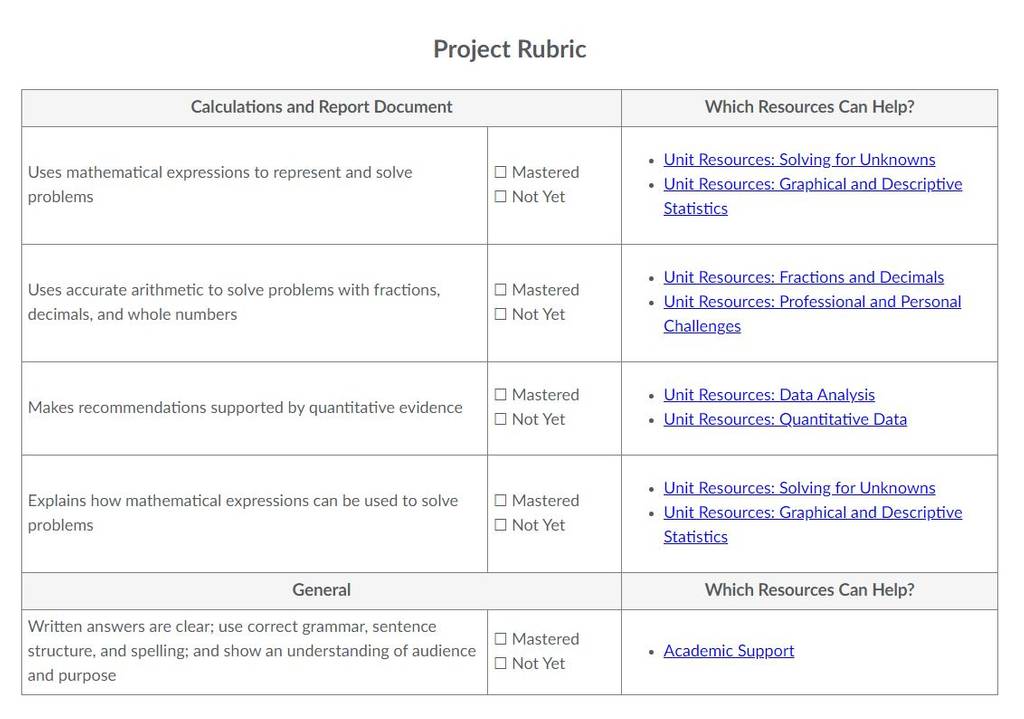Mark Not Yet for quantitative evidence recommendations row
This screenshot has height=719, width=1024.
pos(500,419)
